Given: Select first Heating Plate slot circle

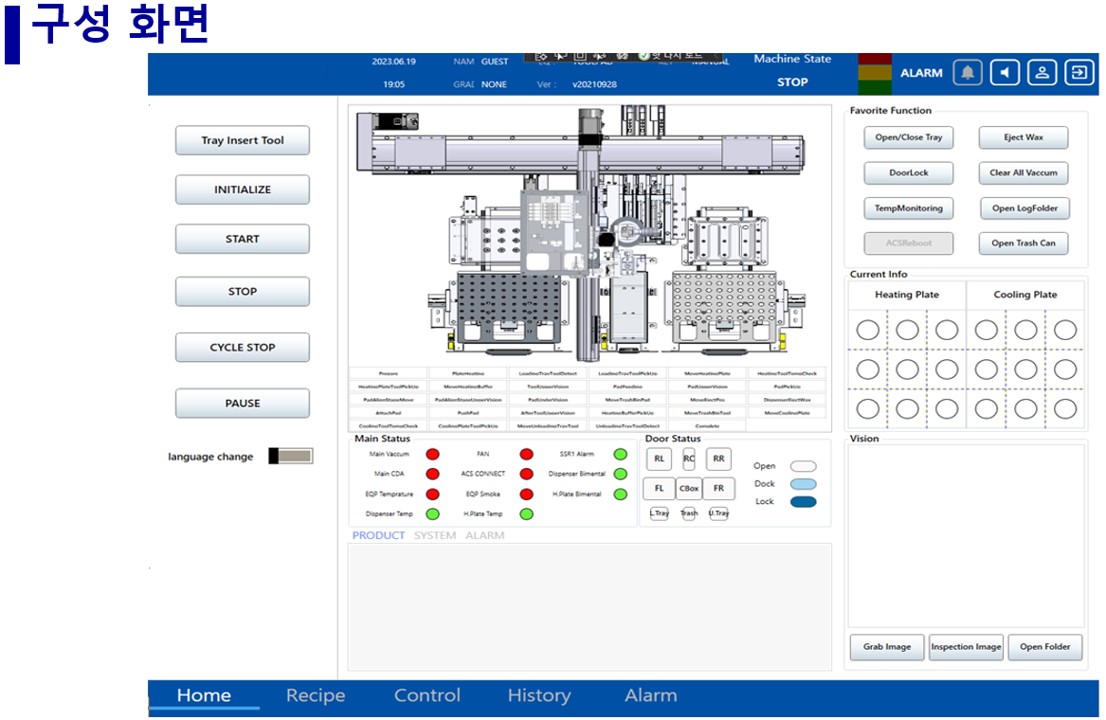Looking at the screenshot, I should [868, 329].
